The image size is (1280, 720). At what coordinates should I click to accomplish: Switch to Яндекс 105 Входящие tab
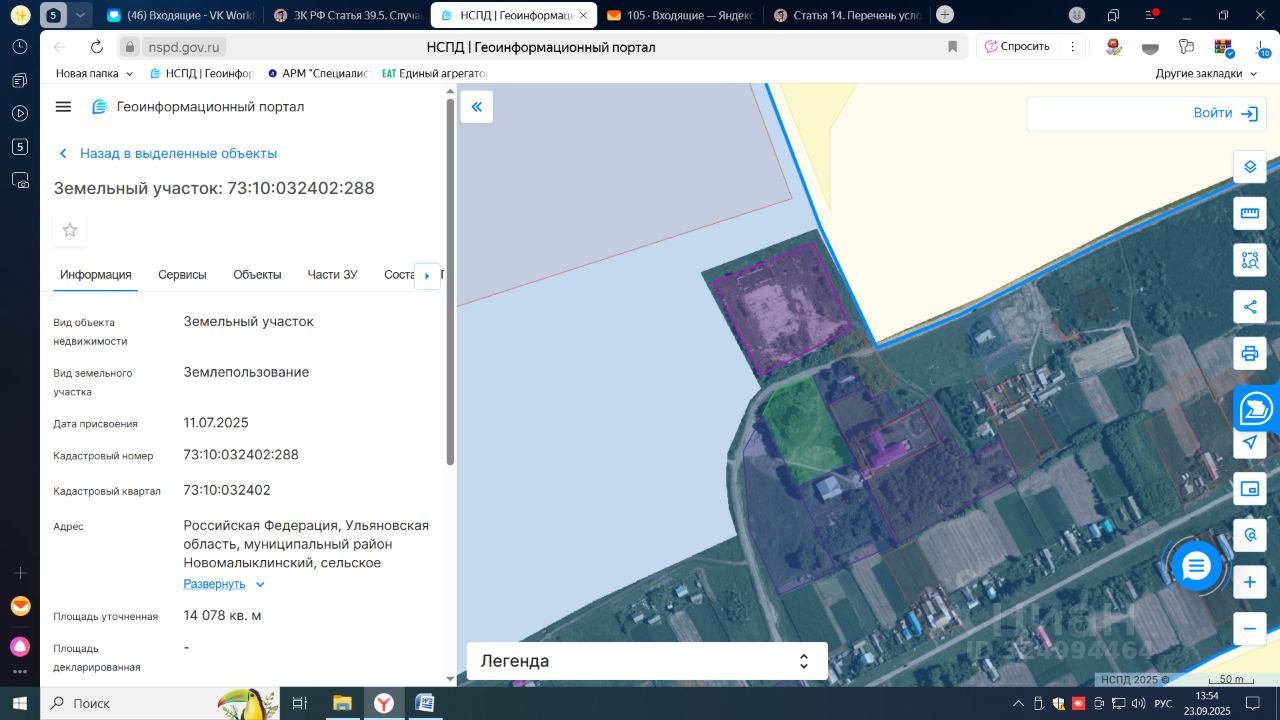coord(681,15)
